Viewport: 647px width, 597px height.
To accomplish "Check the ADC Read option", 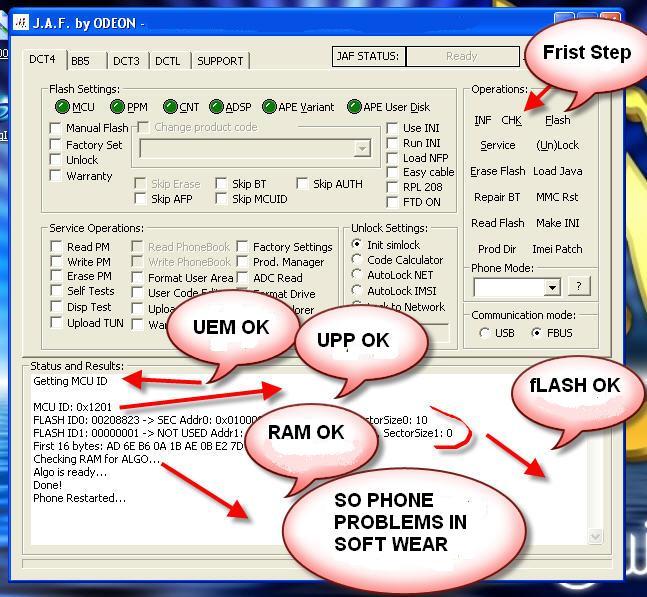I will click(242, 277).
